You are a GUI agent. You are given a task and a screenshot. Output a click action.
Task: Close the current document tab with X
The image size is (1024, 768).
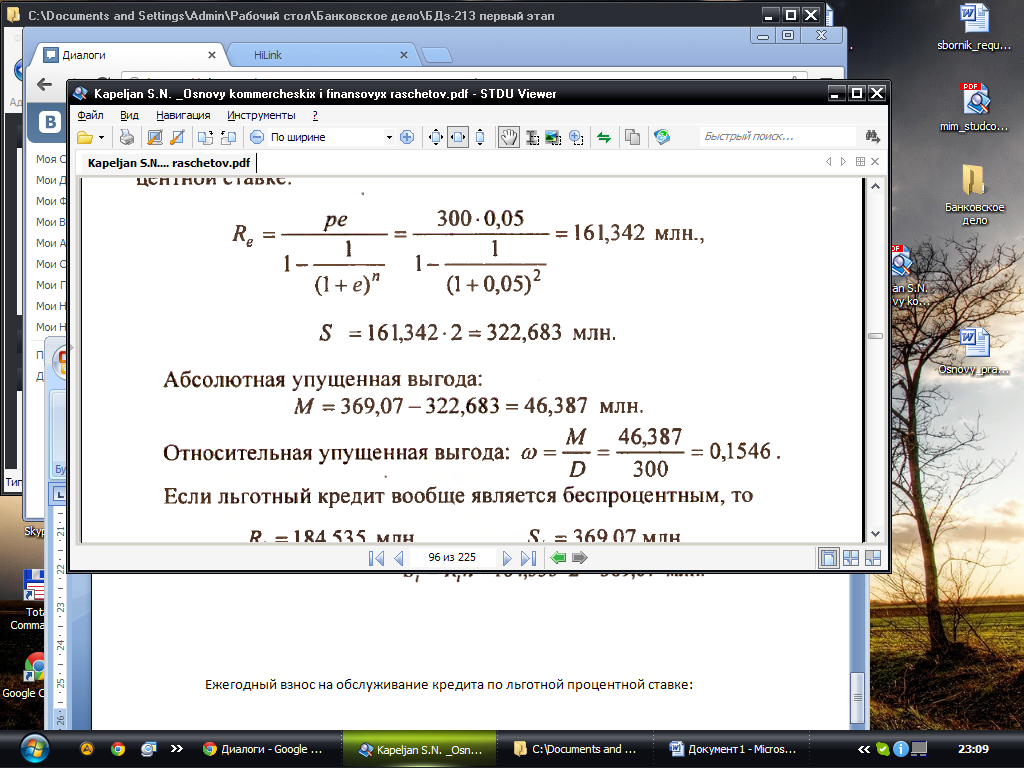click(875, 161)
